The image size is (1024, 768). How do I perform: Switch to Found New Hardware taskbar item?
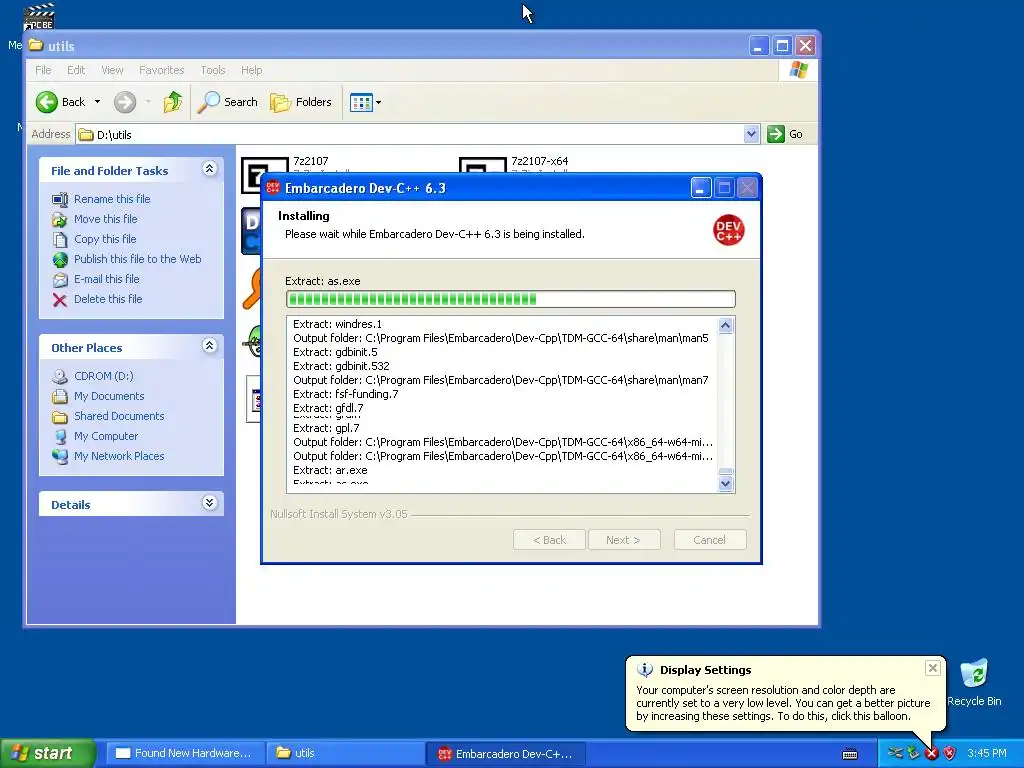pyautogui.click(x=185, y=753)
